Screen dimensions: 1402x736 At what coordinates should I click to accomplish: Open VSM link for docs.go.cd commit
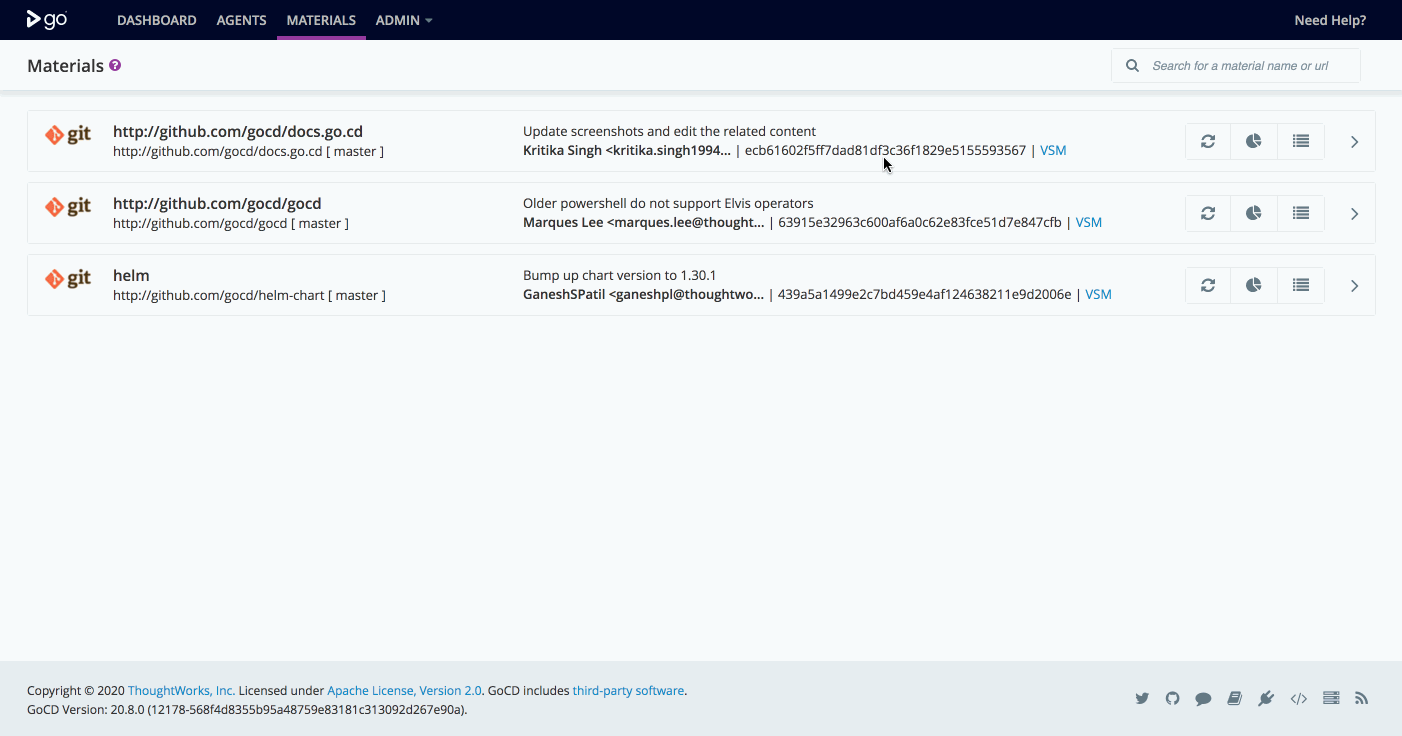click(1053, 151)
